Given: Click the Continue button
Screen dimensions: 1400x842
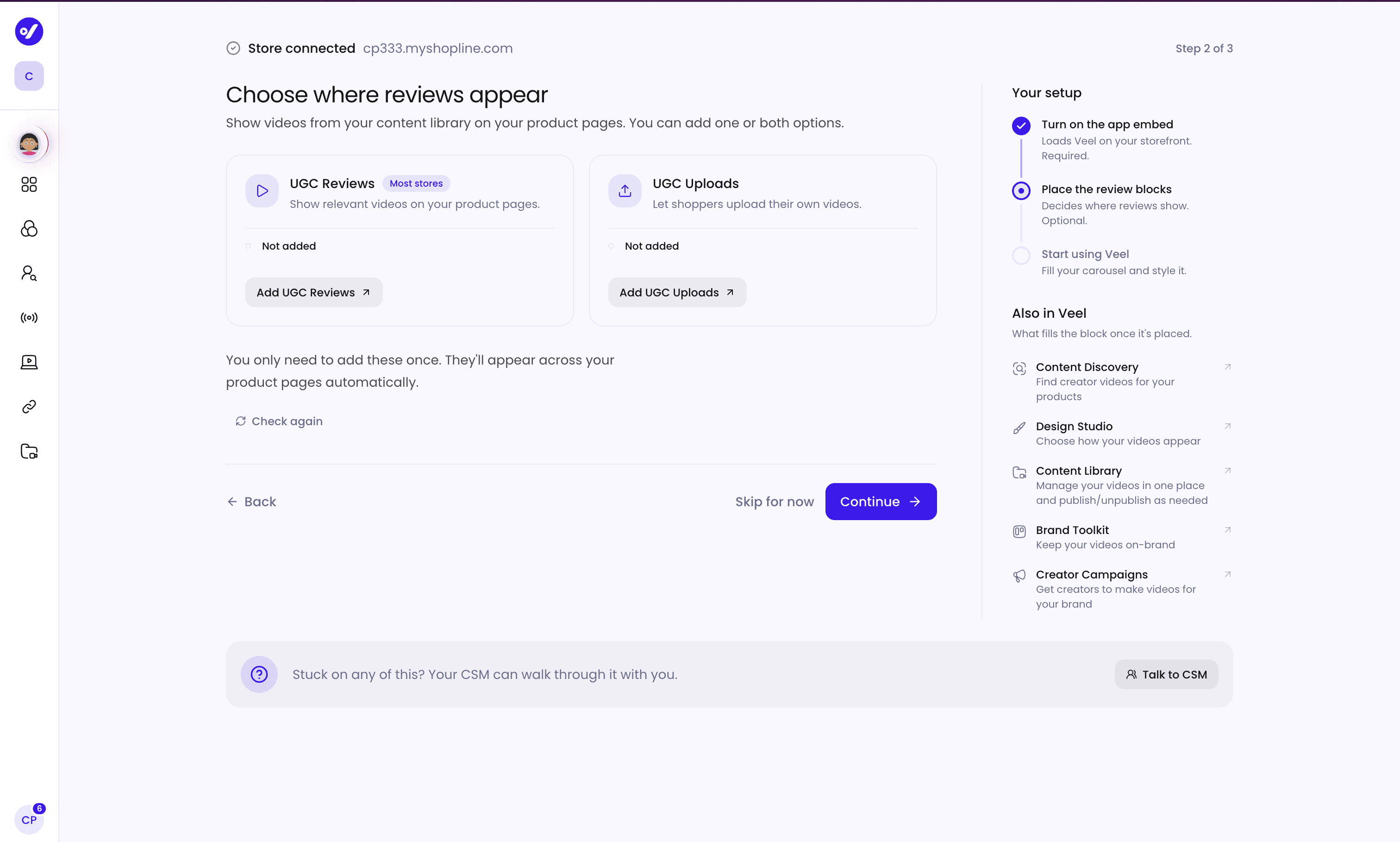Looking at the screenshot, I should [x=881, y=502].
